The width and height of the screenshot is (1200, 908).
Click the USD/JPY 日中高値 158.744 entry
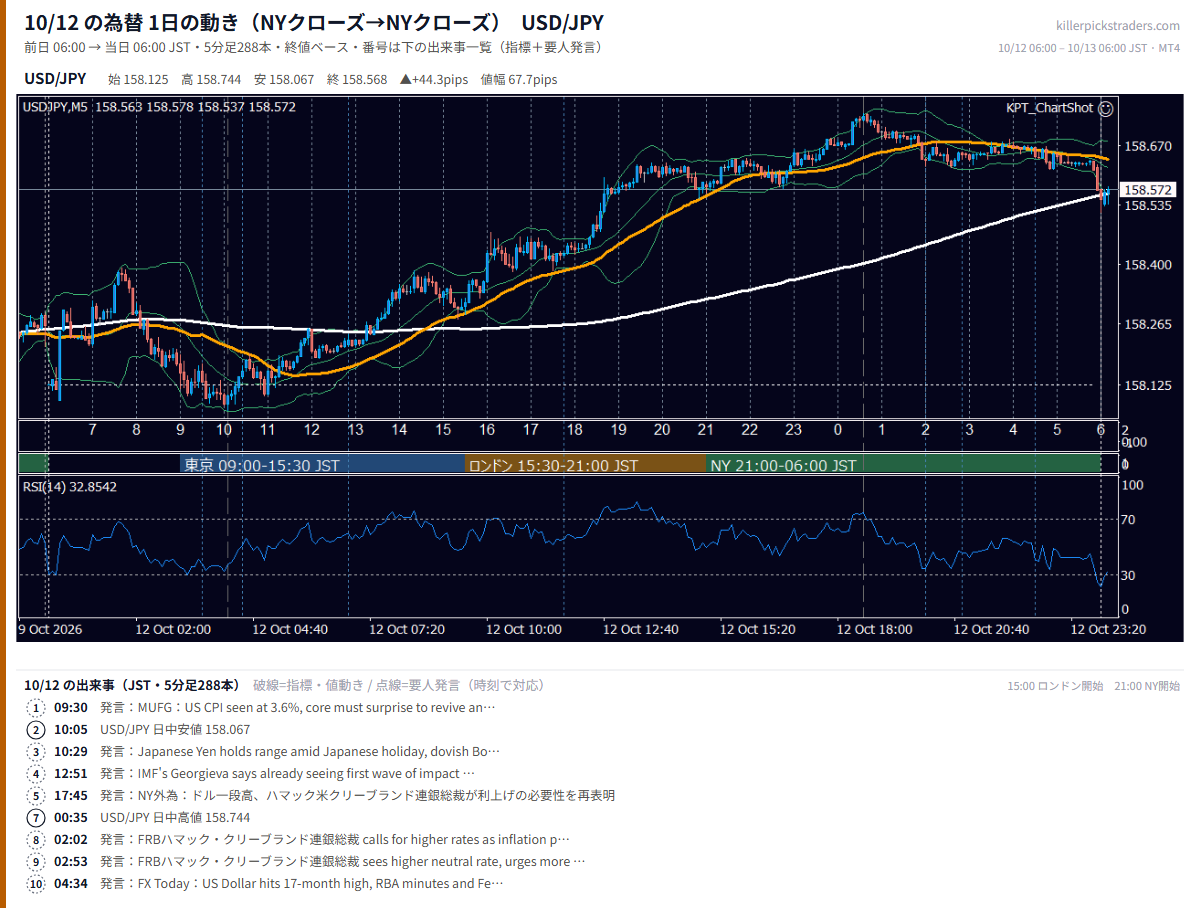click(175, 817)
